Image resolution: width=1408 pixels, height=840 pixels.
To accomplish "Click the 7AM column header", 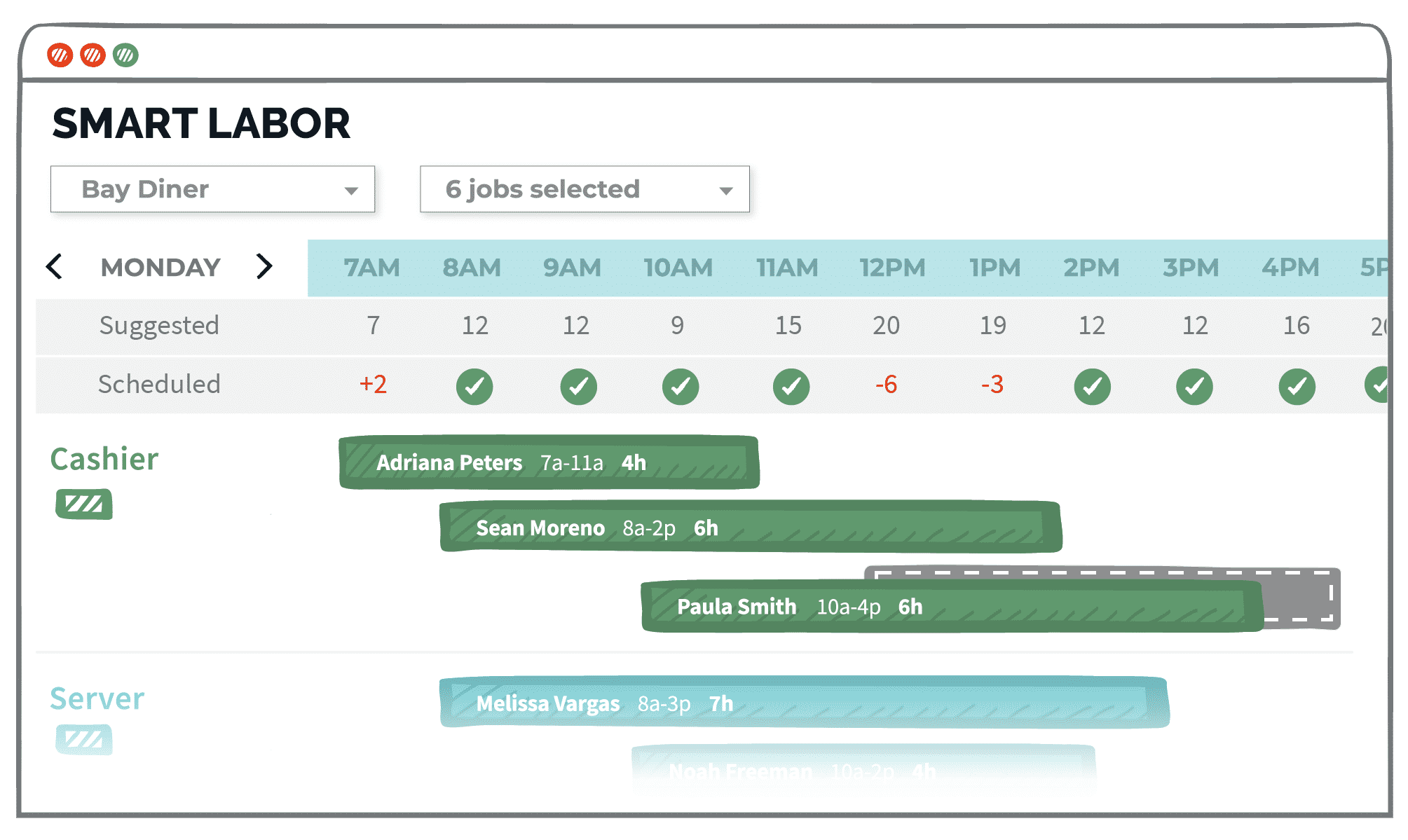I will (371, 268).
